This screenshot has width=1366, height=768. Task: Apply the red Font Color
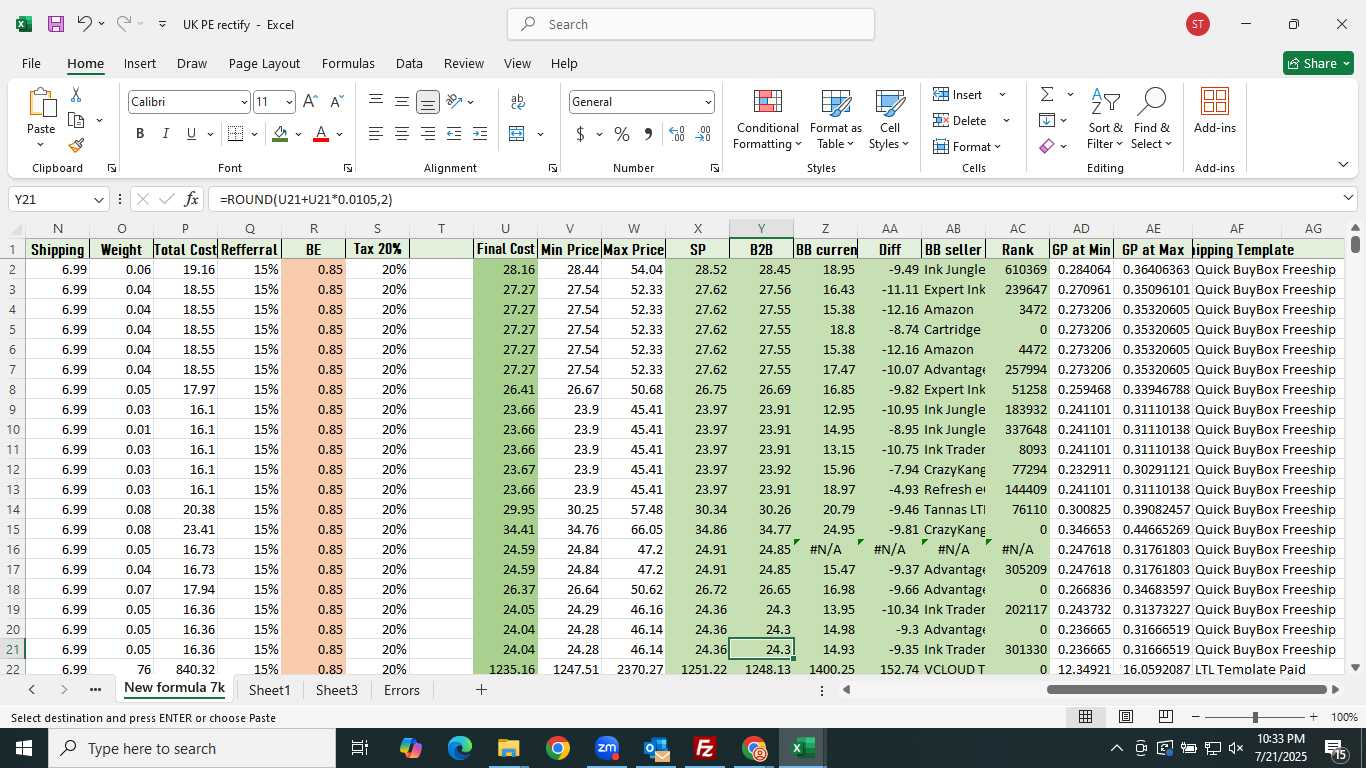click(x=321, y=134)
